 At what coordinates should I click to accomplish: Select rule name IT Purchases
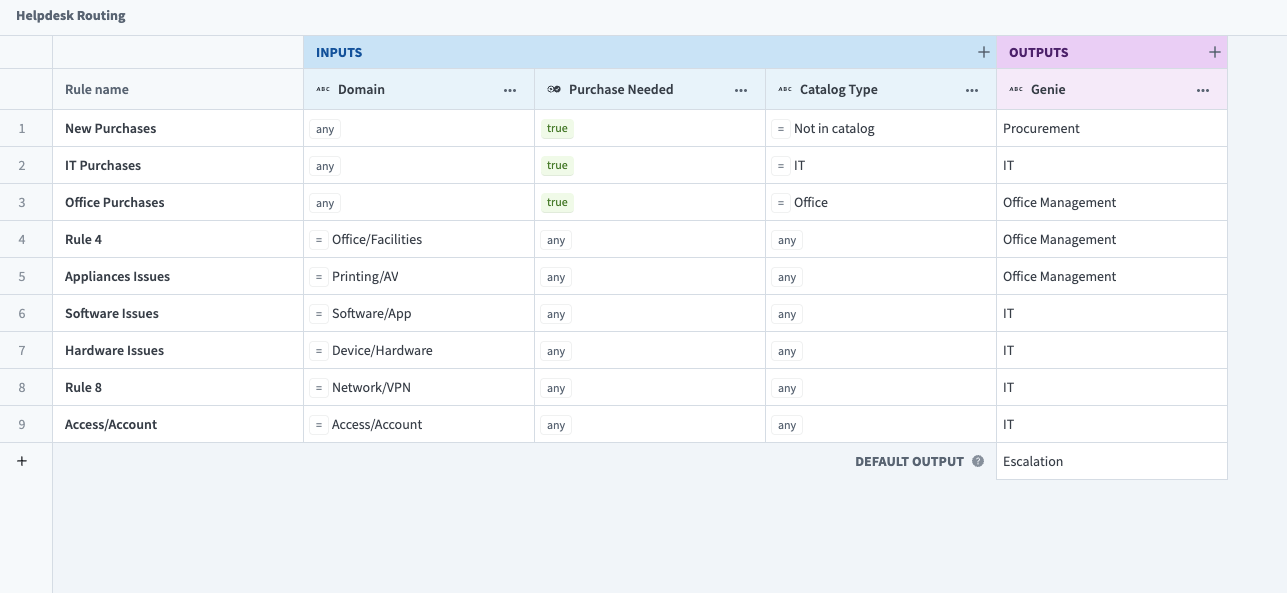click(x=103, y=166)
